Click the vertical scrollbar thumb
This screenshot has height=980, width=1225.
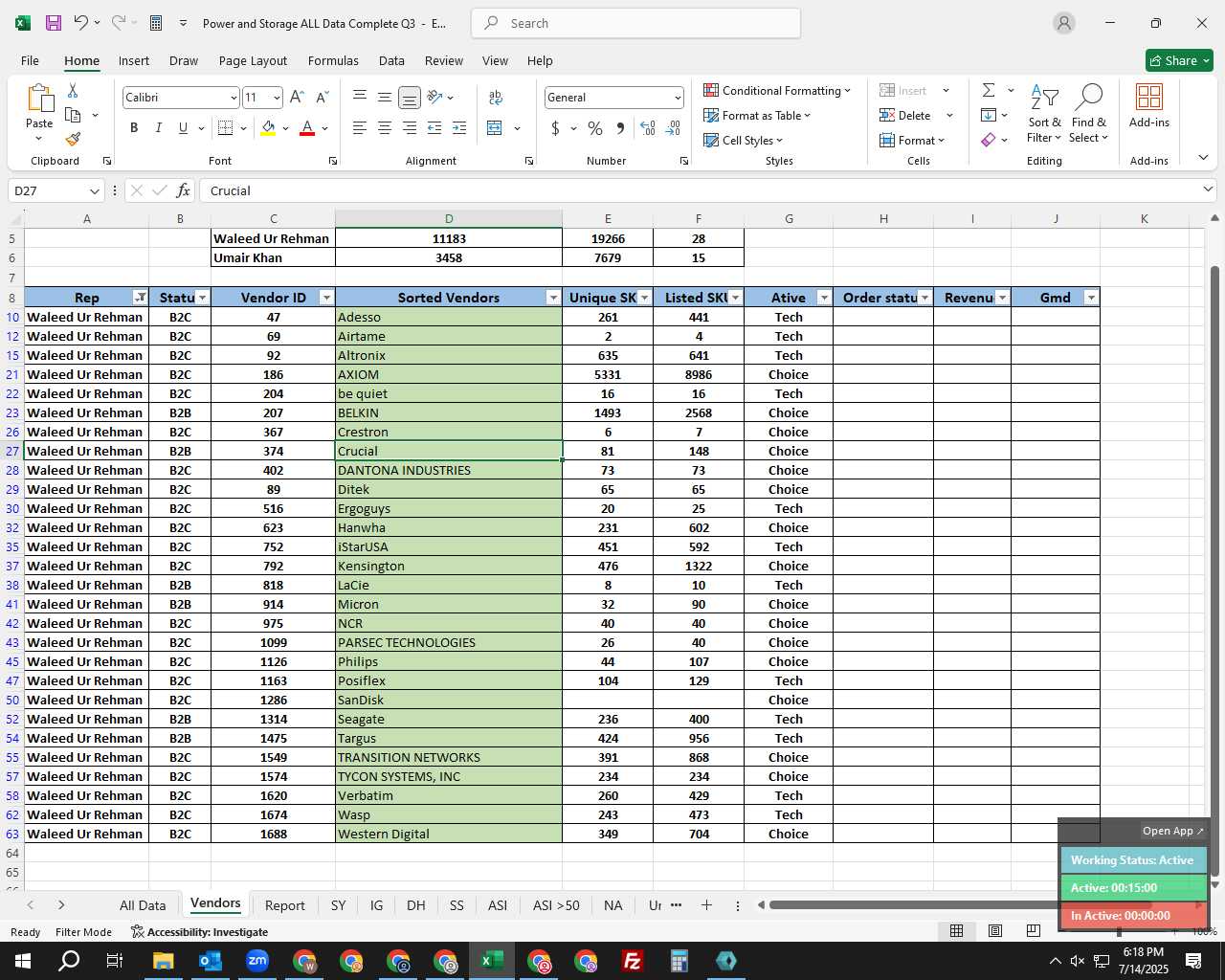1214,570
